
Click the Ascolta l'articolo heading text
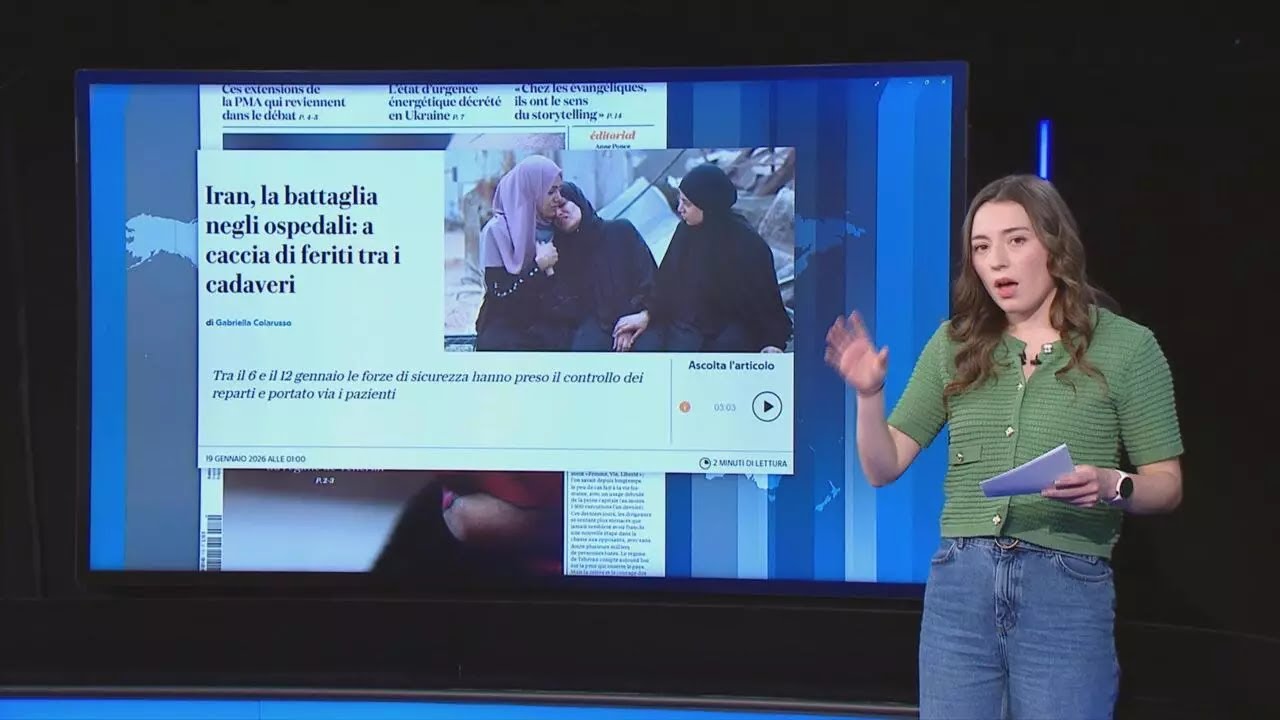731,366
